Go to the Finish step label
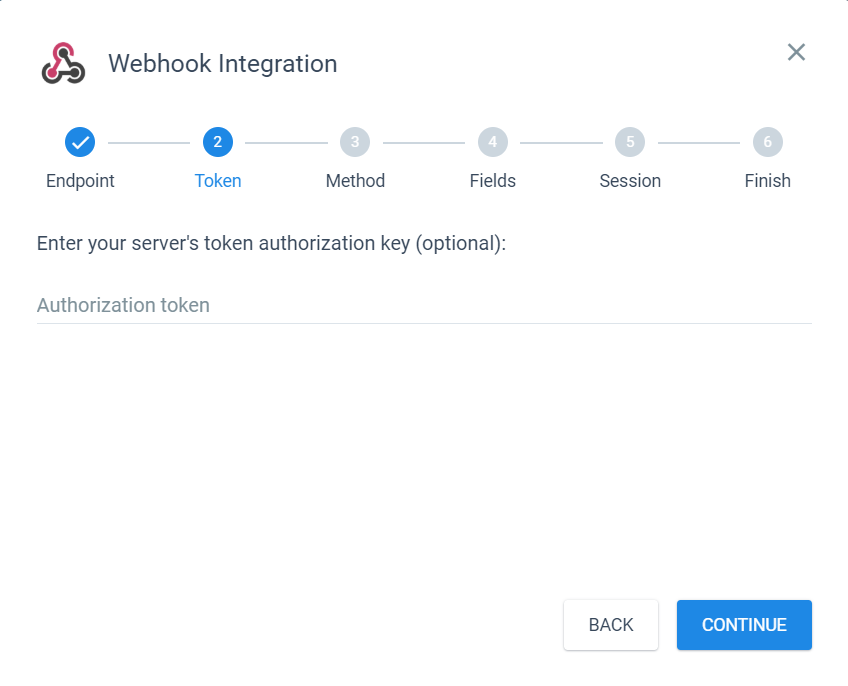Image resolution: width=848 pixels, height=686 pixels. coord(767,181)
